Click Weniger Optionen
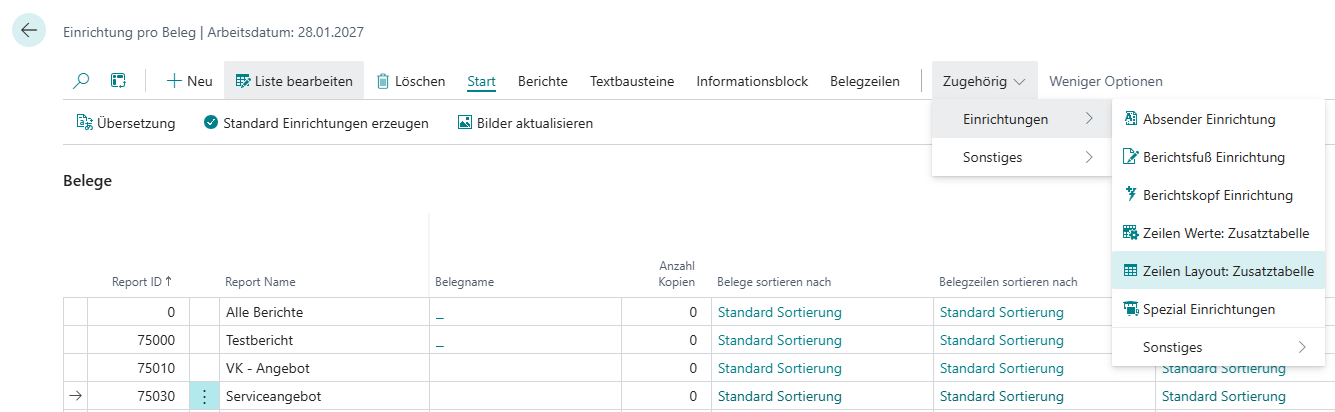 tap(1106, 81)
